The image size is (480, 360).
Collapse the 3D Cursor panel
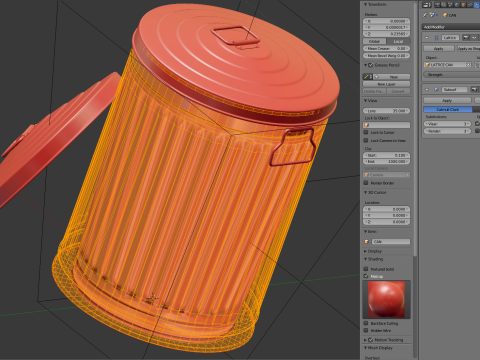tap(365, 192)
